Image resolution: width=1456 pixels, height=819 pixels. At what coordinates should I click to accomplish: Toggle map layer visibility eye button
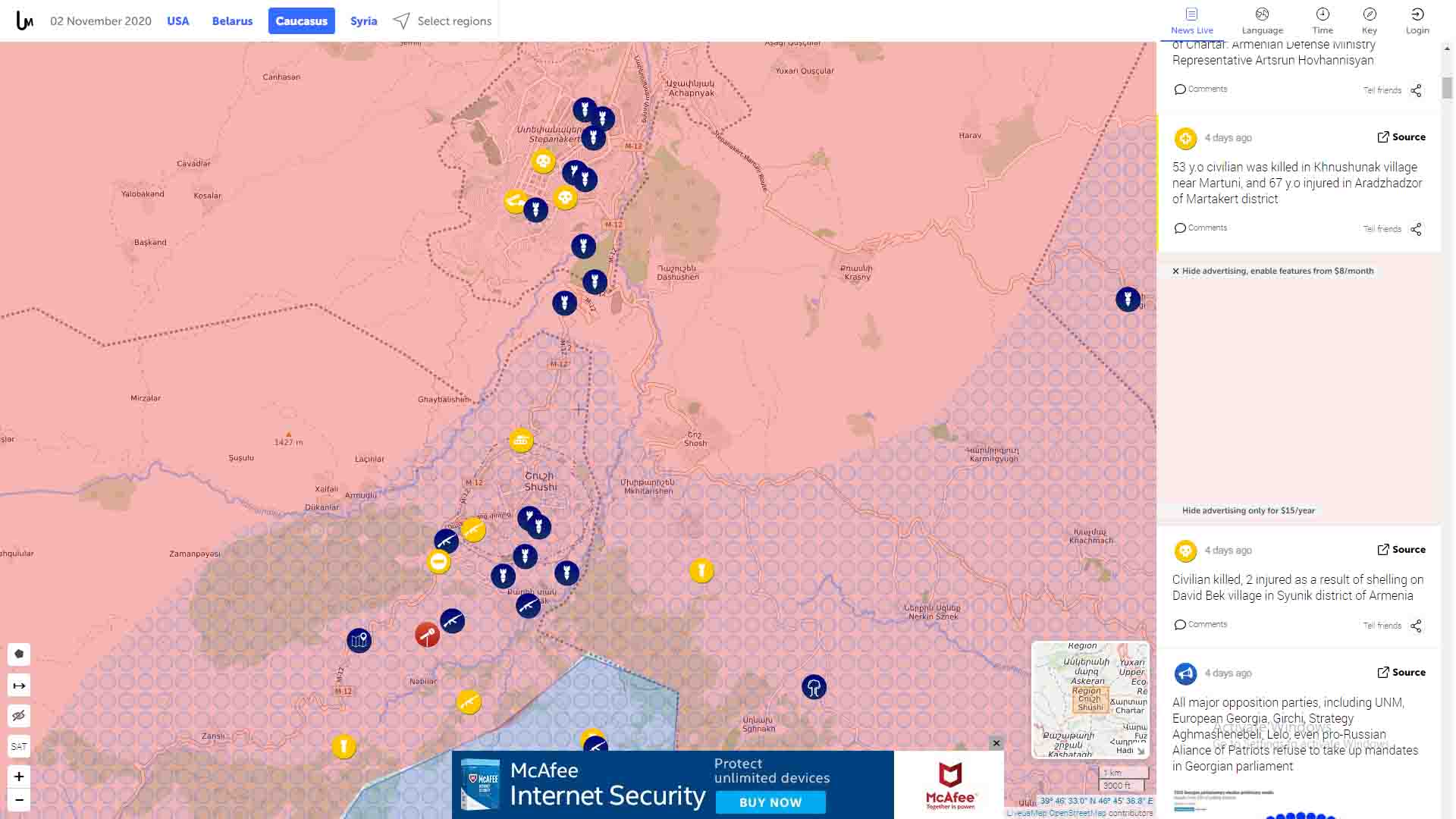pyautogui.click(x=19, y=716)
